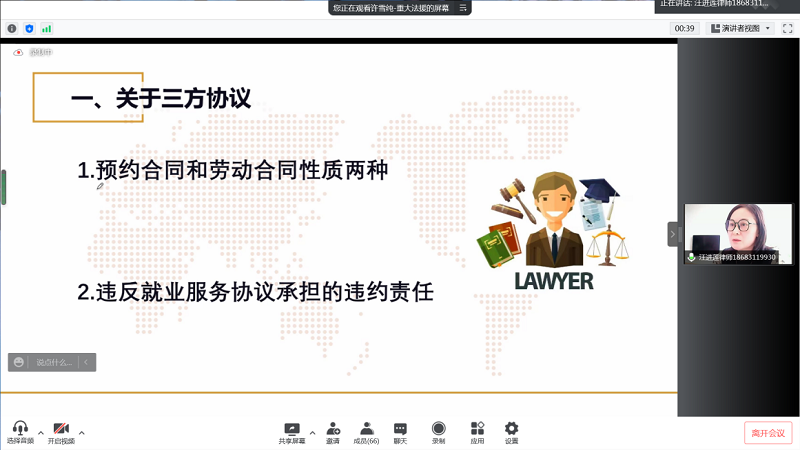Click the speaking status label at top right
This screenshot has height=450, width=800.
coord(714,4)
